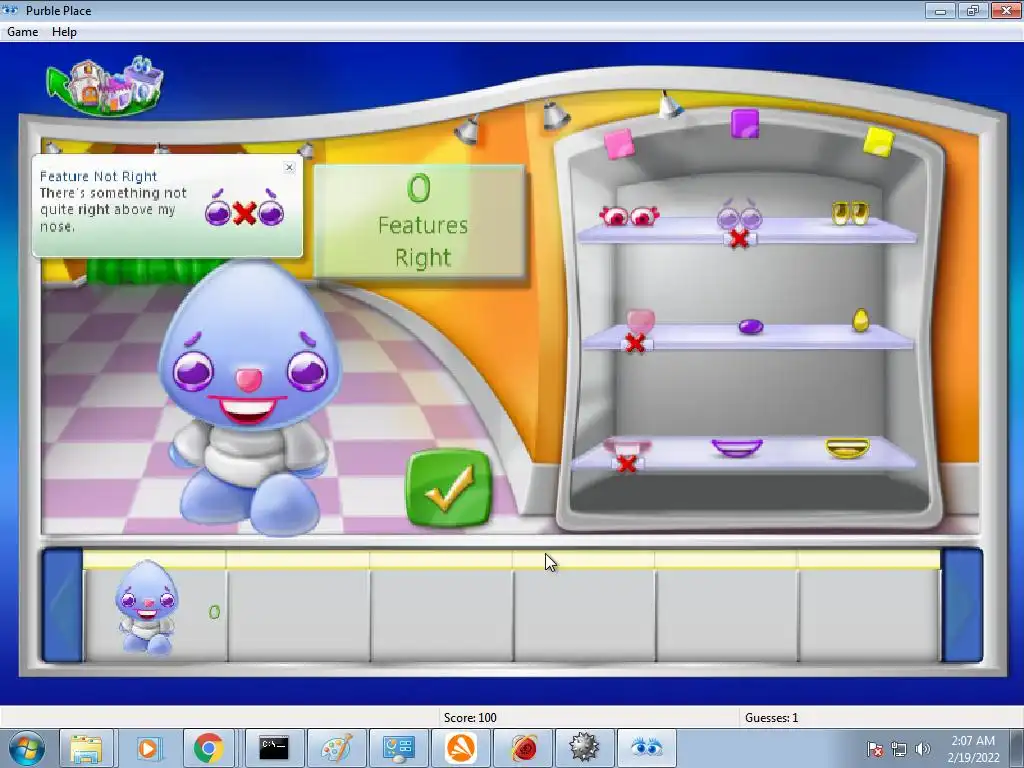Image resolution: width=1024 pixels, height=768 pixels.
Task: Click the yellow color block above shelf
Action: pyautogui.click(x=878, y=141)
